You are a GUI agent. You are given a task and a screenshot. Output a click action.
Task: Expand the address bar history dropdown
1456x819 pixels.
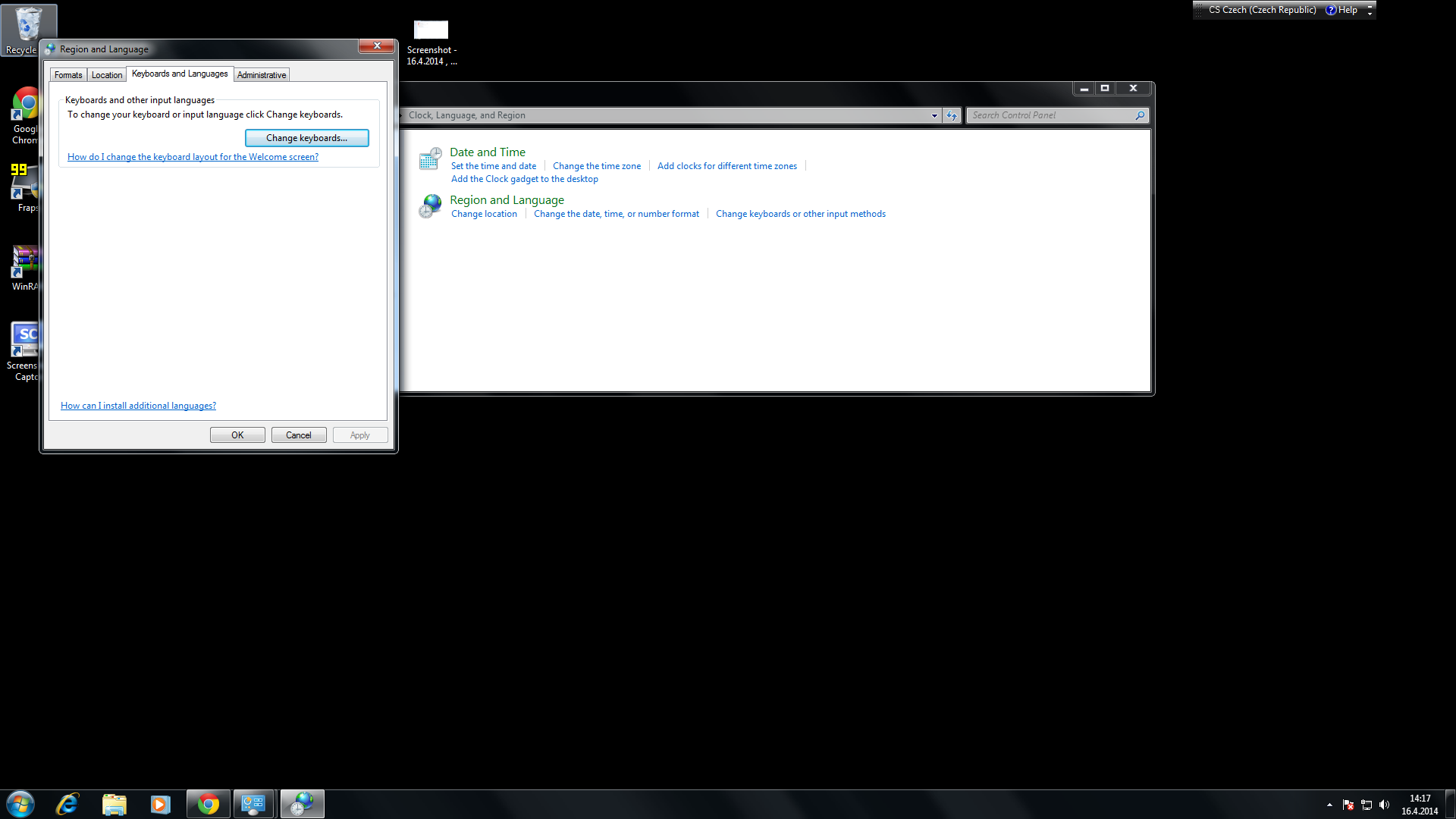(934, 115)
